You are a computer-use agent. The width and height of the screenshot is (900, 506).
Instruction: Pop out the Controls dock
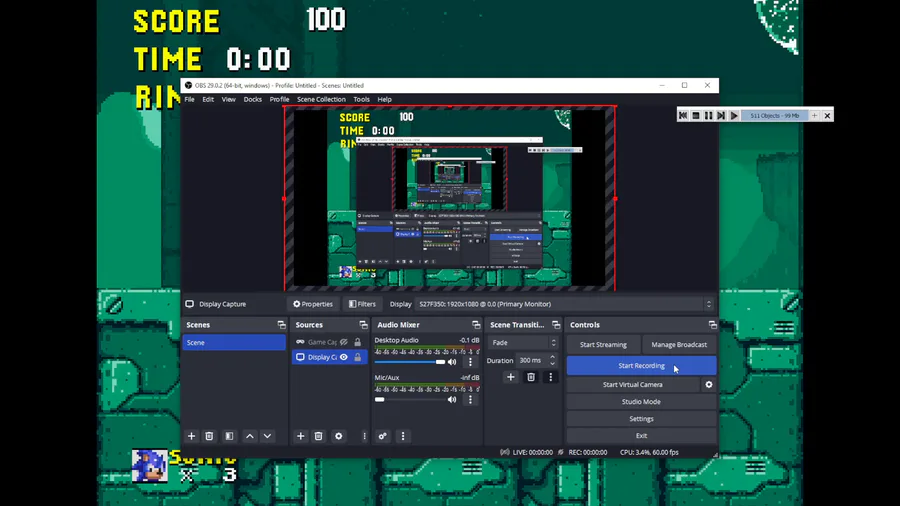(x=712, y=325)
